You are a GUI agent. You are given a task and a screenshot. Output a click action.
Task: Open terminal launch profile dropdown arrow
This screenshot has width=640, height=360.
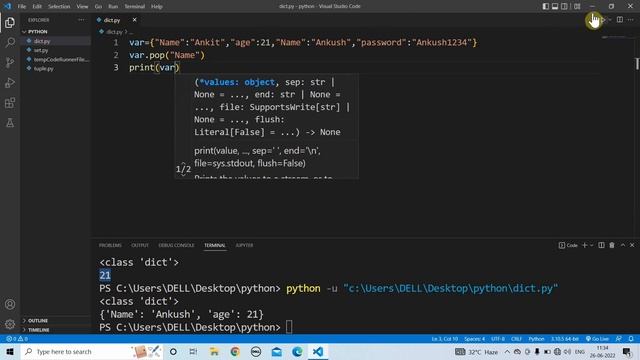click(x=591, y=245)
